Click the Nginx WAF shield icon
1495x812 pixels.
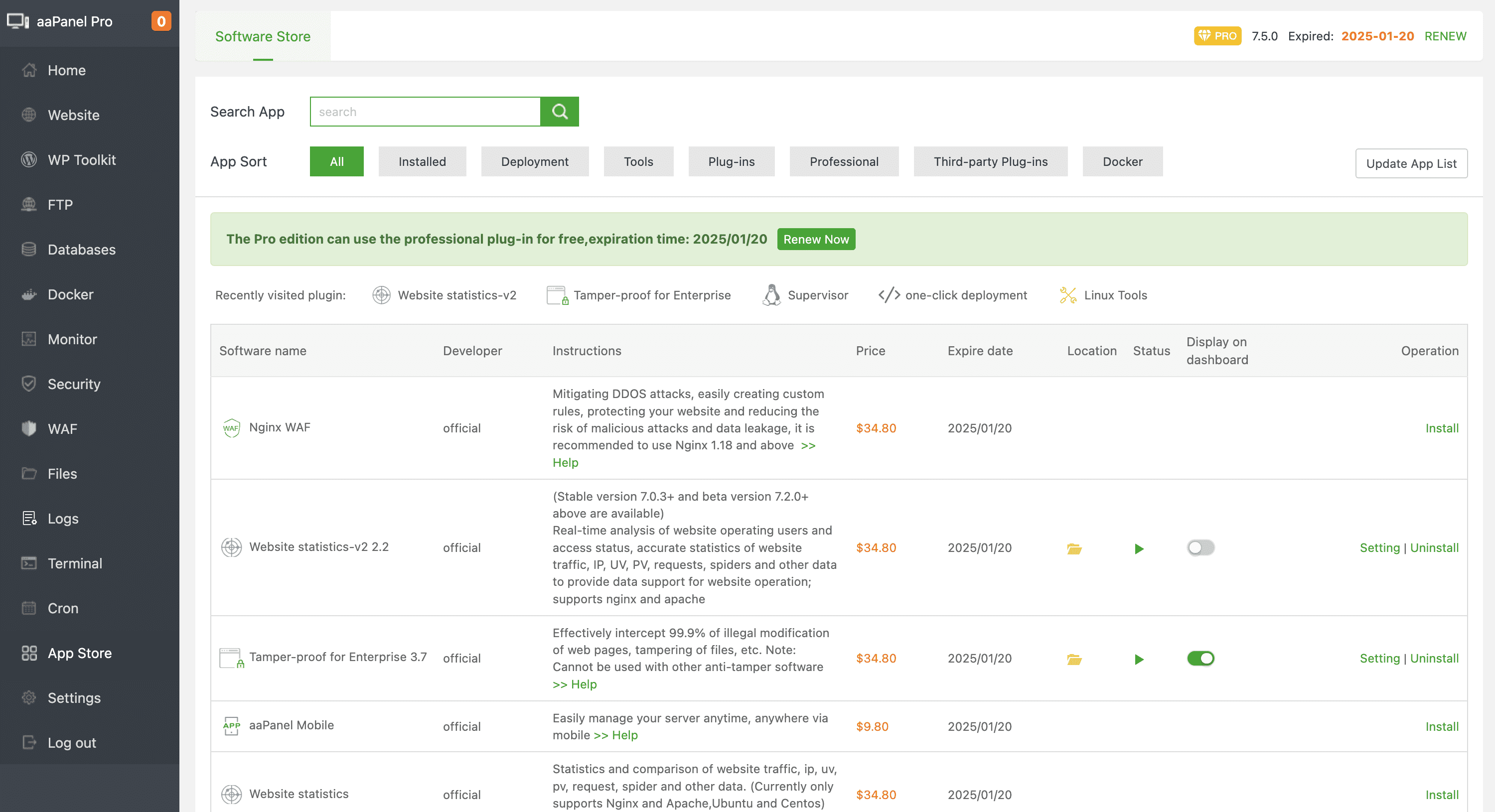[x=231, y=428]
